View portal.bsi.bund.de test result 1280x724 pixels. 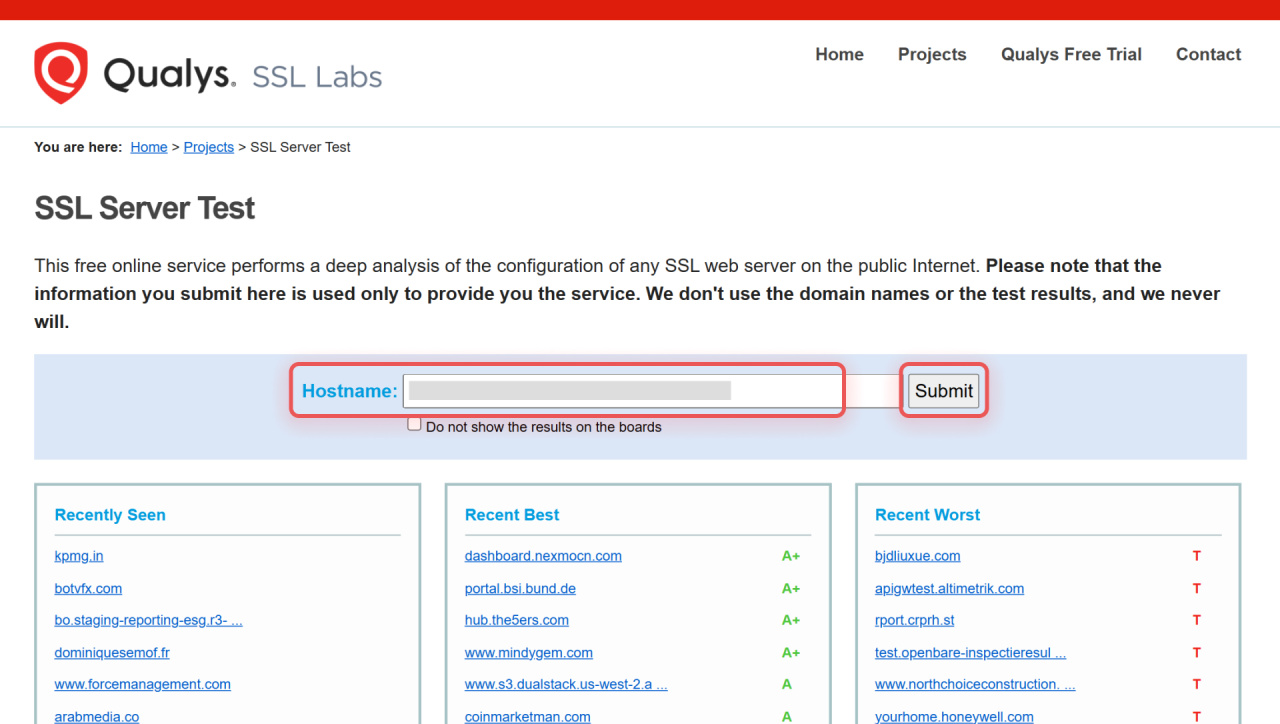pos(520,589)
